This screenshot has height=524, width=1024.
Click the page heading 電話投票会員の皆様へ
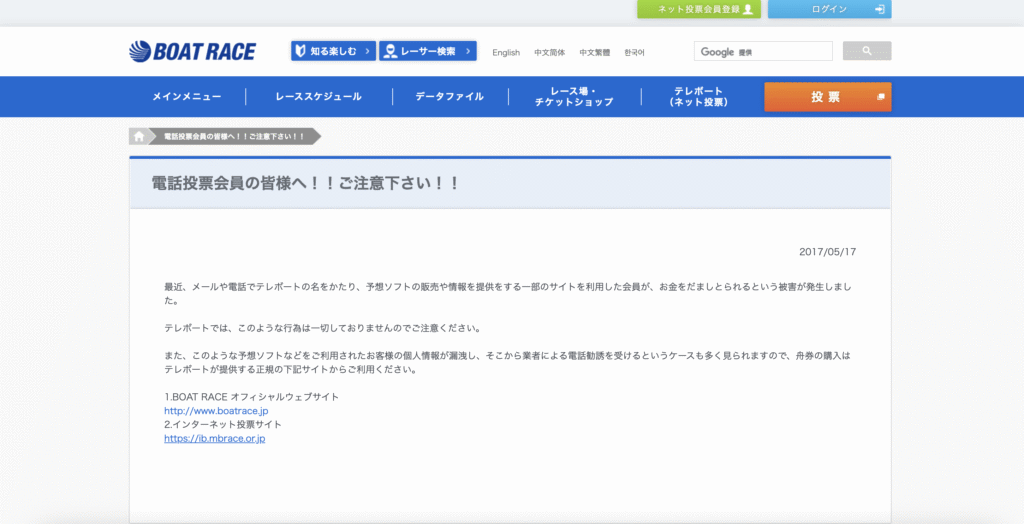point(306,183)
